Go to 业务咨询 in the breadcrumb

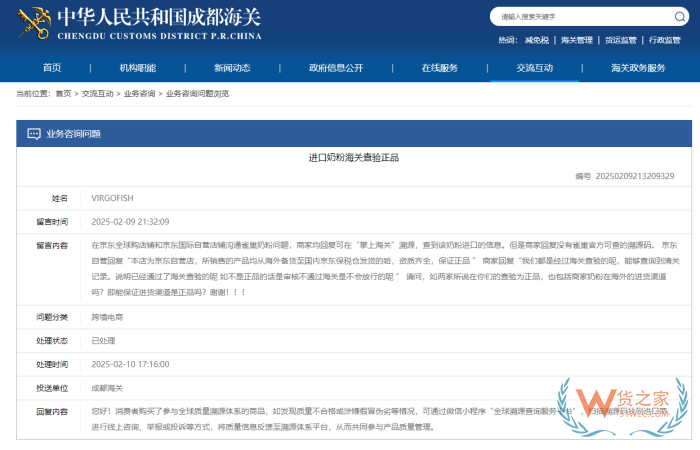(x=139, y=93)
